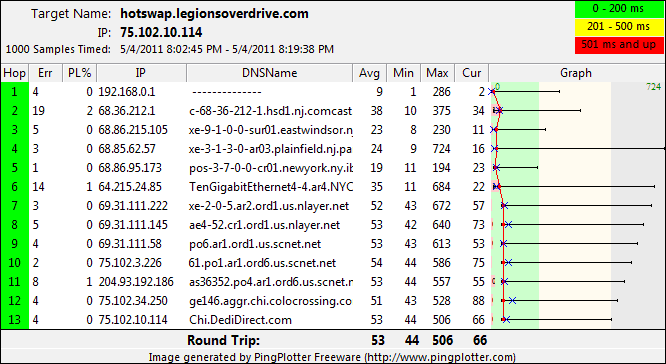Click the Graph column header
Viewport: 666px width, 364px height.
576,73
